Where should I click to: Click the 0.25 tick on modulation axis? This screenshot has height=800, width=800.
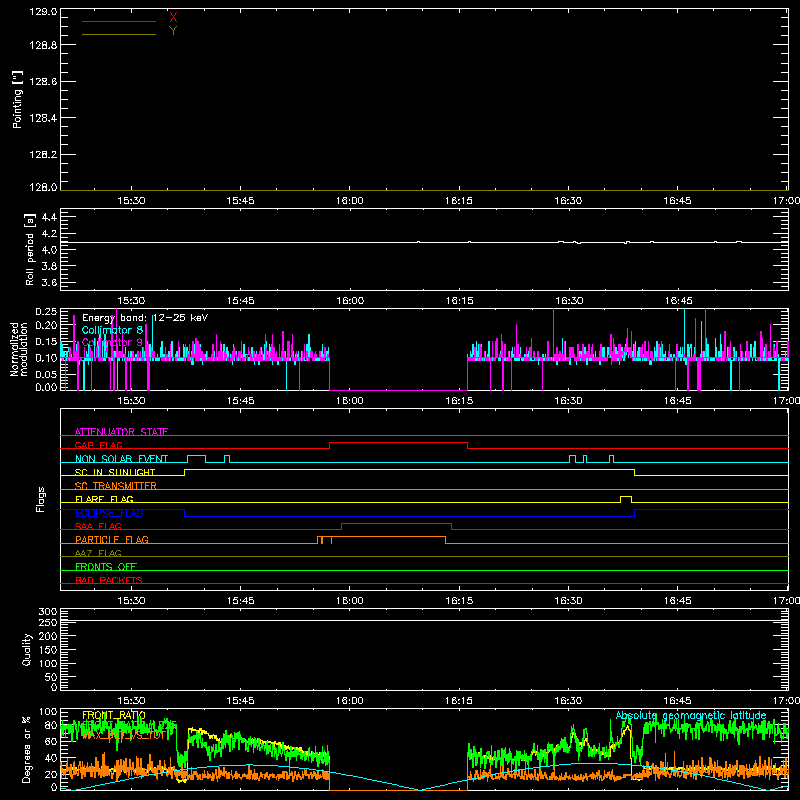(x=46, y=312)
